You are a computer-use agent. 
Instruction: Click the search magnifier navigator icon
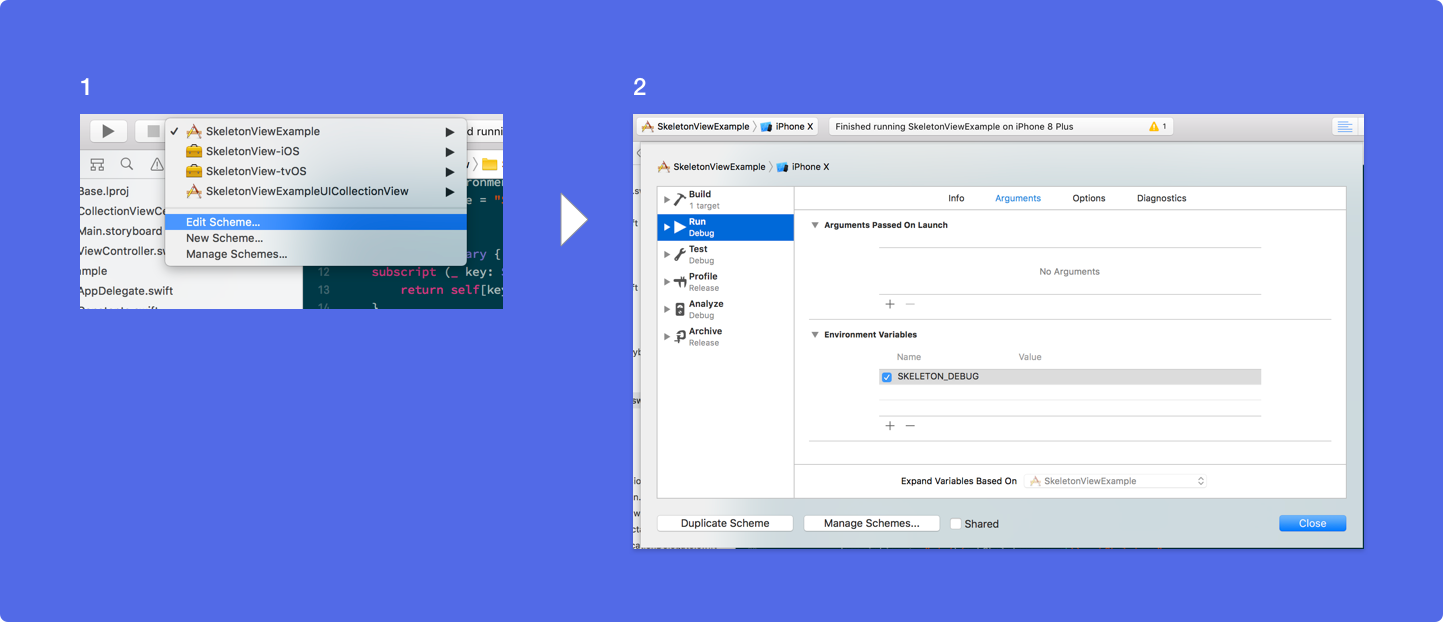(x=127, y=164)
